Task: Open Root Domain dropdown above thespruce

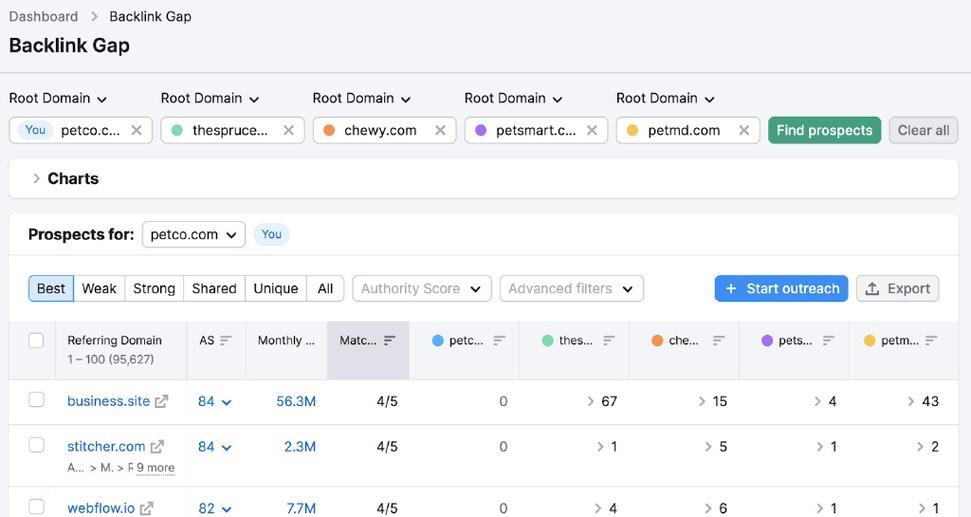Action: [210, 98]
